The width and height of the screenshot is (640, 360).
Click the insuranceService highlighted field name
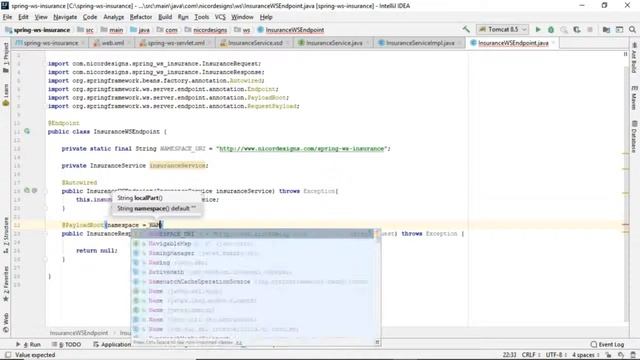click(178, 165)
